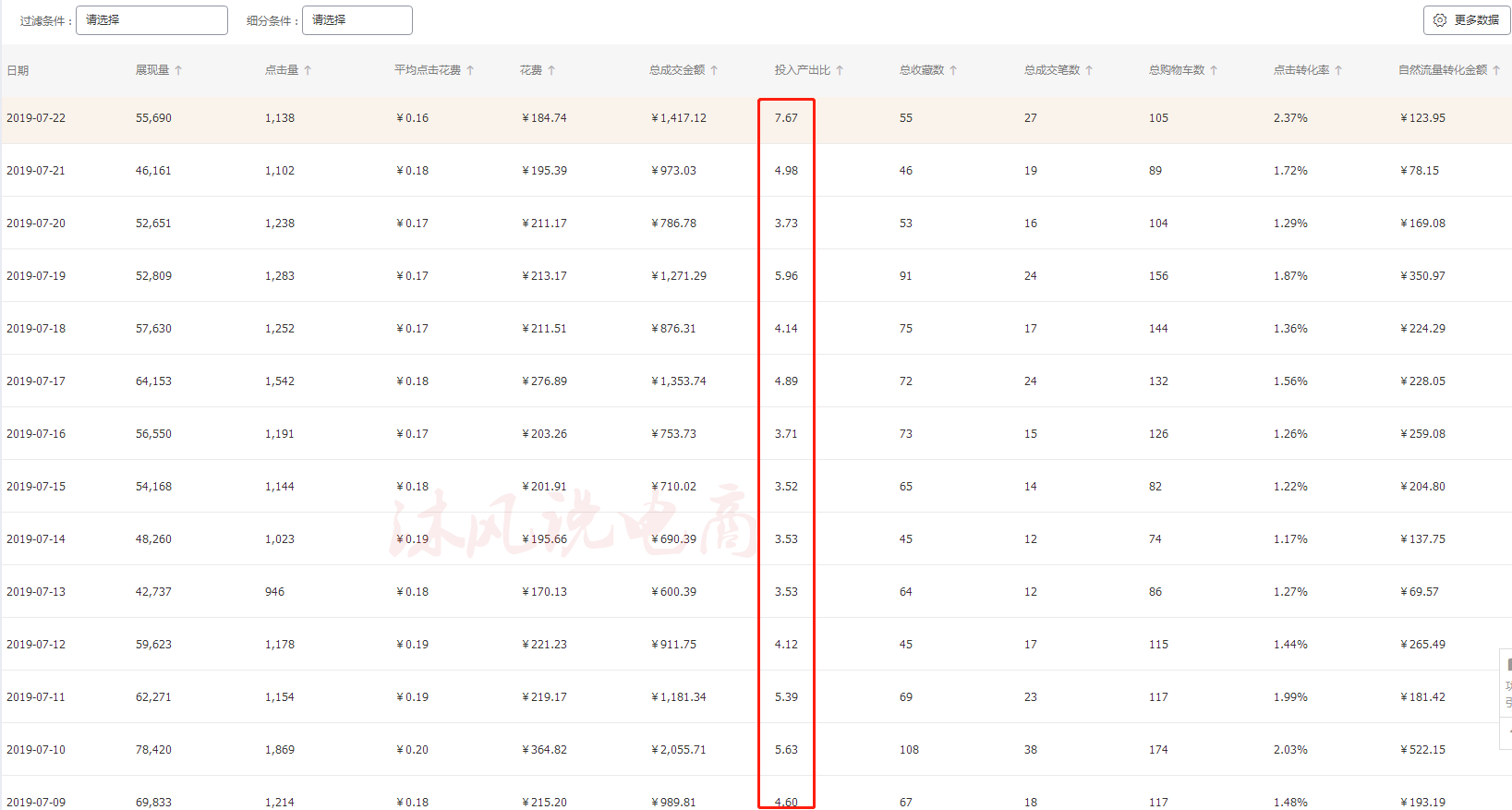Click favorites count value 108
The image size is (1512, 810).
point(909,750)
